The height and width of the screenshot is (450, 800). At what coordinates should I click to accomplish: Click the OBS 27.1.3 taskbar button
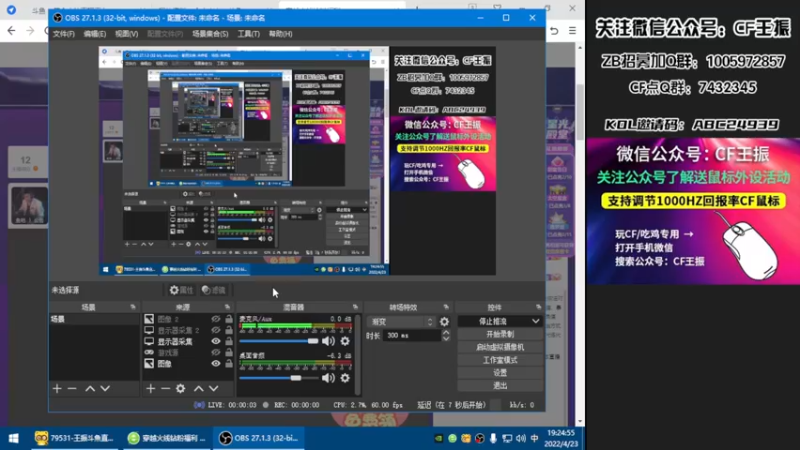pyautogui.click(x=259, y=438)
